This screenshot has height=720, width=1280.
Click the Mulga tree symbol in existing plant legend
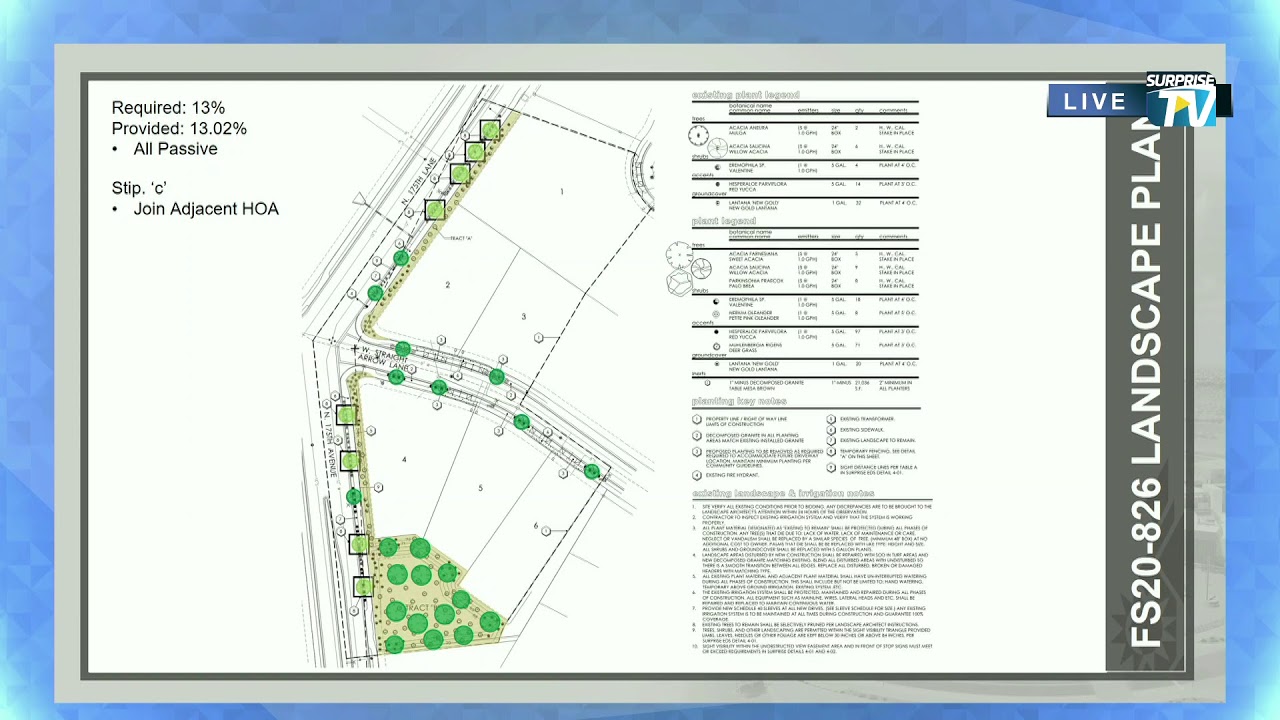pyautogui.click(x=699, y=134)
